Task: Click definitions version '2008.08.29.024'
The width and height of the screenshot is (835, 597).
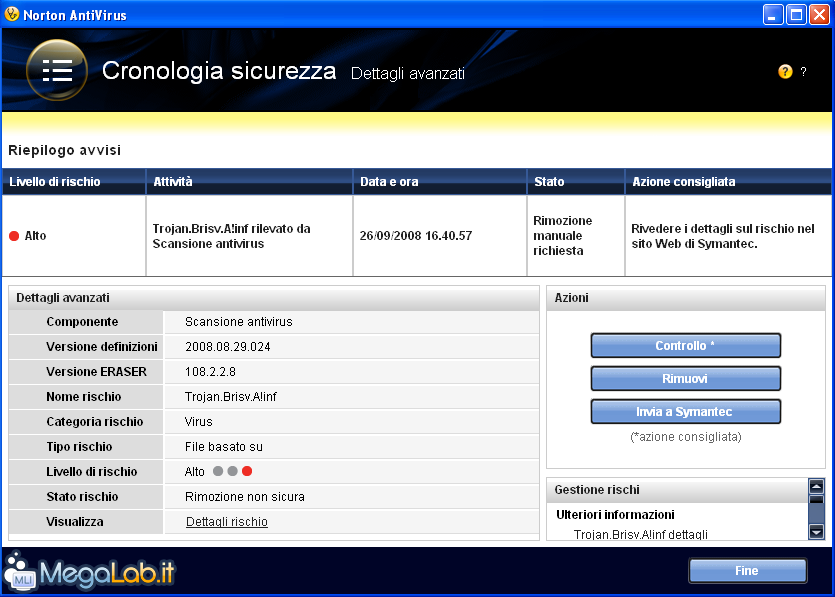Action: 228,347
